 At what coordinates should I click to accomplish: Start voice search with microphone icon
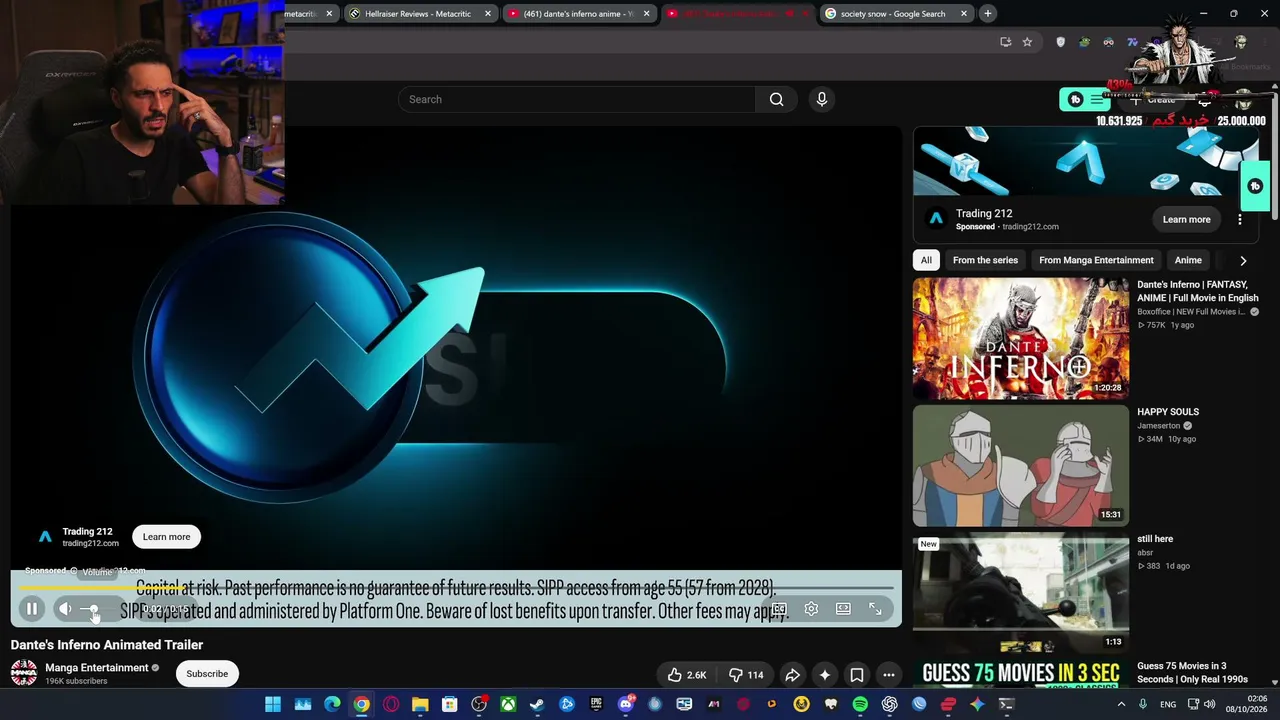[x=822, y=99]
